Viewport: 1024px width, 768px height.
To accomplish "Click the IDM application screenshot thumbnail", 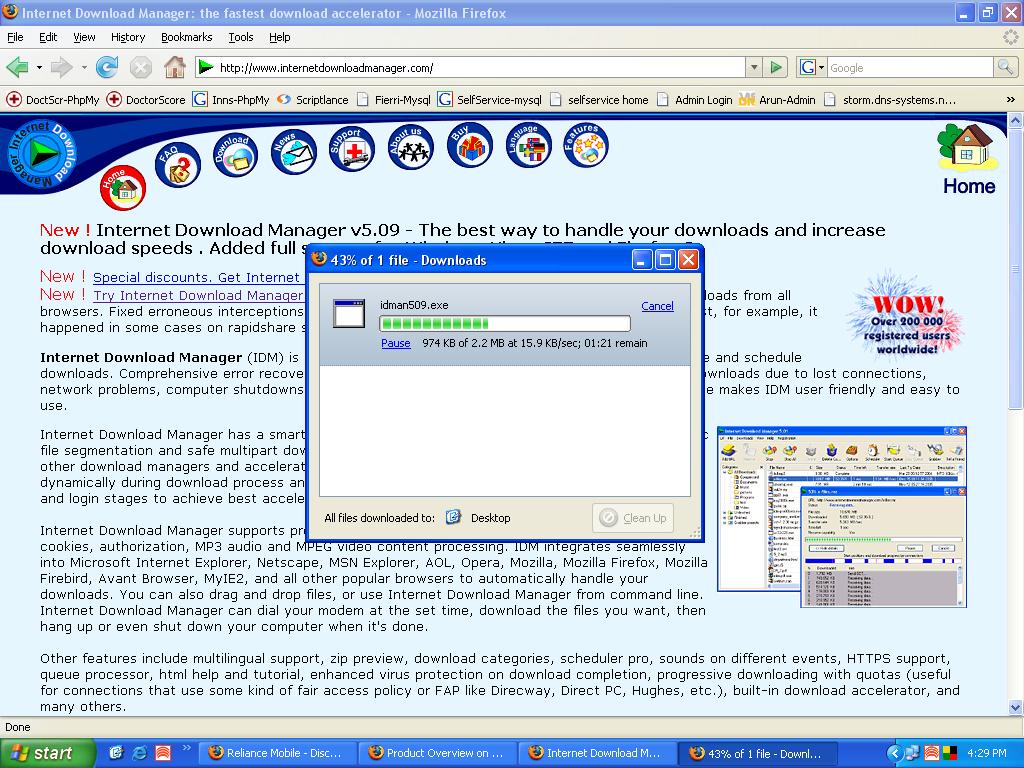I will click(842, 517).
